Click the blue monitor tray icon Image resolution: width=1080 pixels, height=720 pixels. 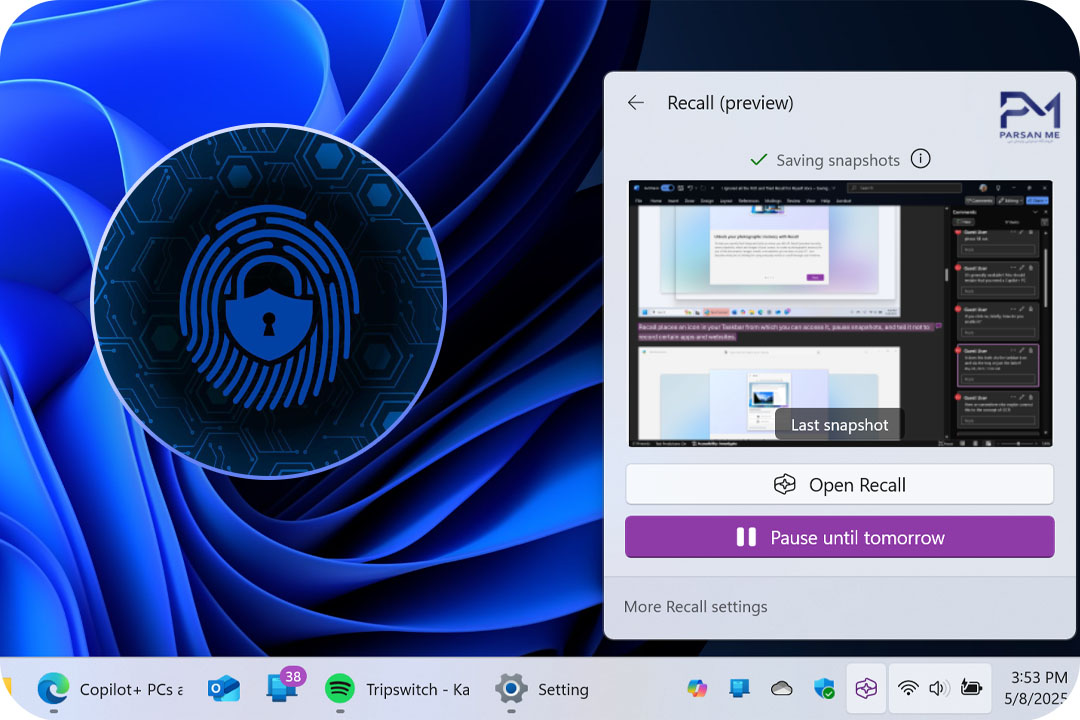coord(739,688)
